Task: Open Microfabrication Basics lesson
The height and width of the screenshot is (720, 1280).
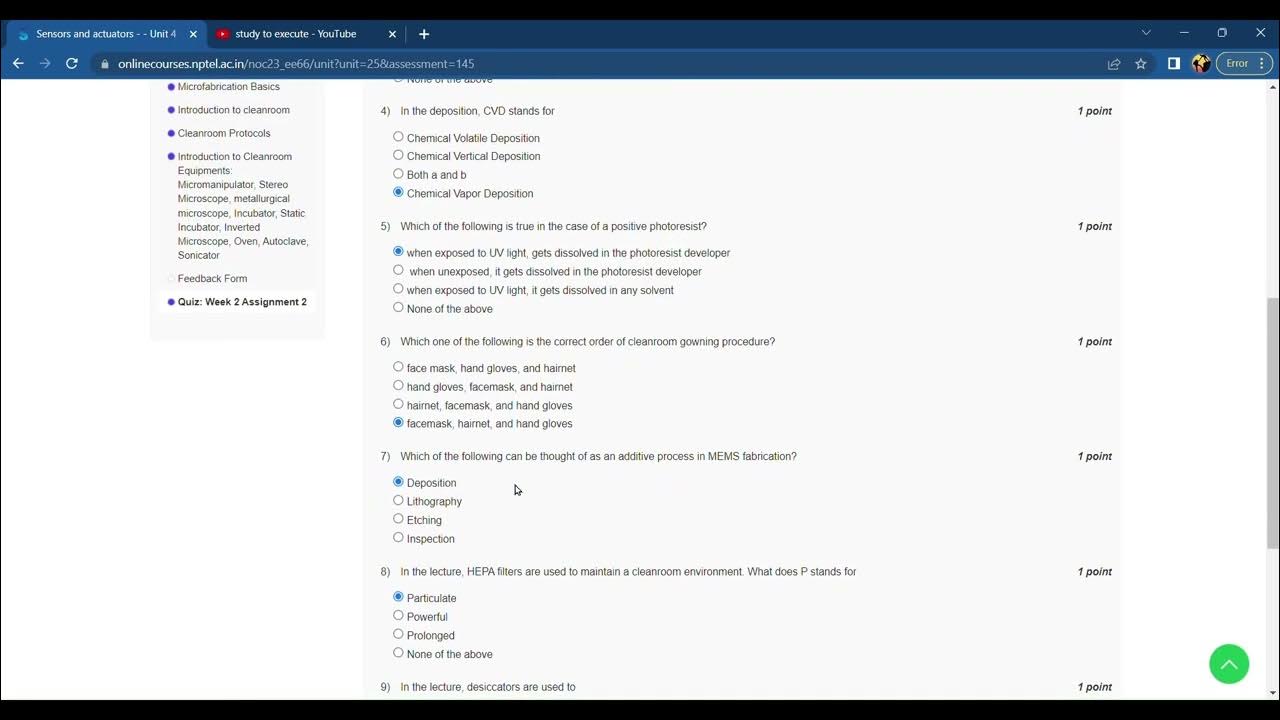Action: click(x=228, y=87)
